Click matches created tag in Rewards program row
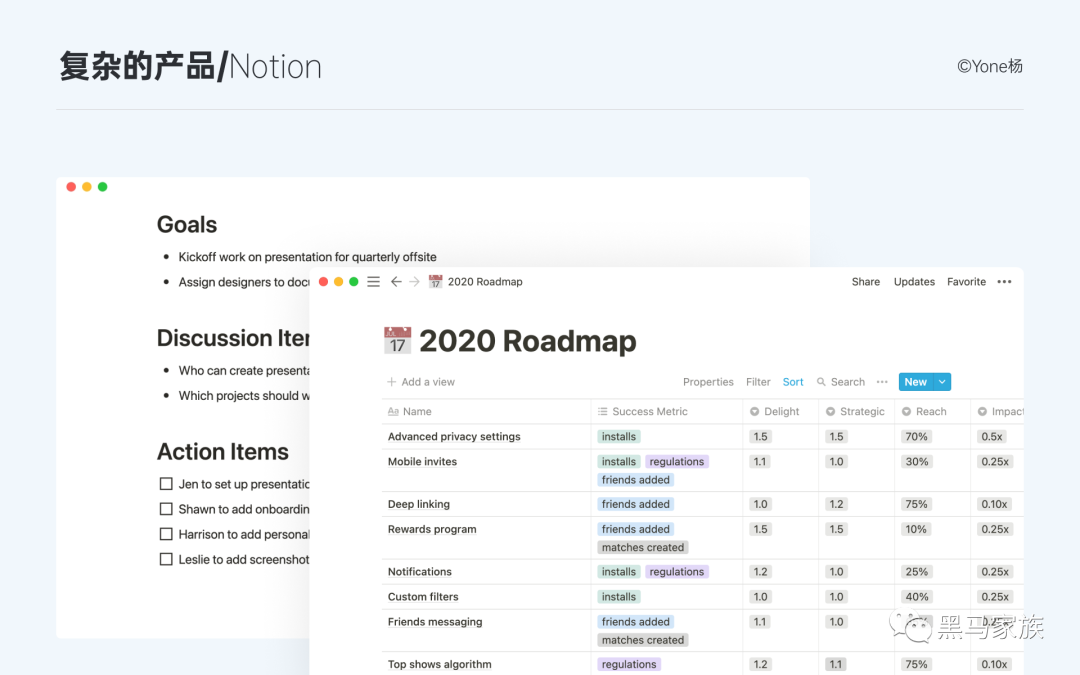The image size is (1080, 675). click(643, 548)
